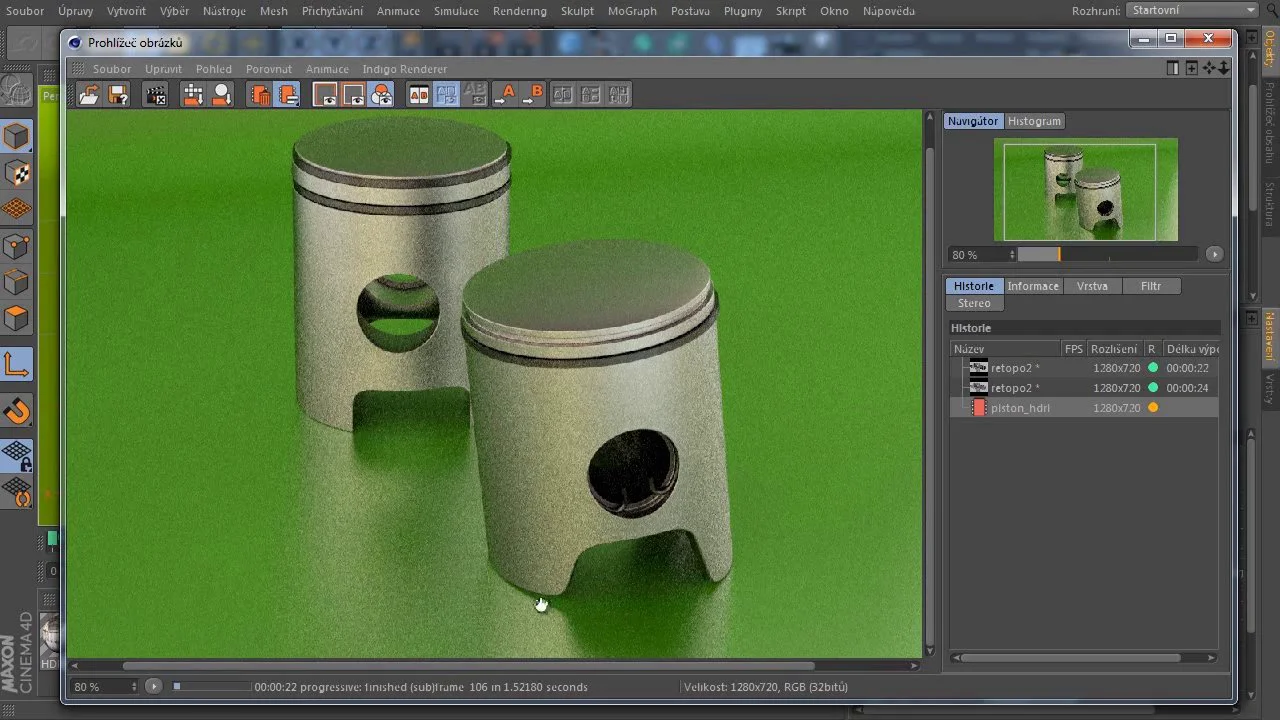This screenshot has width=1280, height=720.
Task: Toggle the RGB channels display icon
Action: [382, 95]
